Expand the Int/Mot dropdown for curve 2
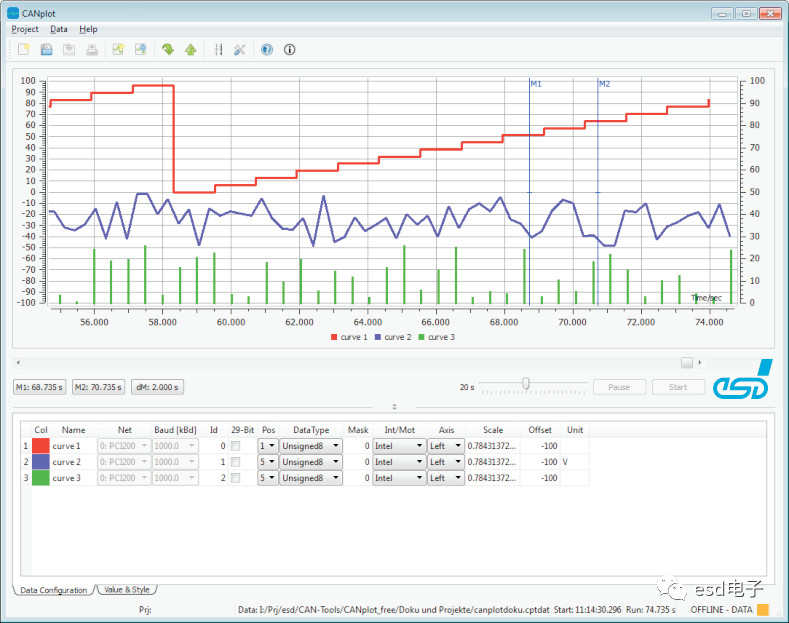The image size is (789, 623). 397,462
